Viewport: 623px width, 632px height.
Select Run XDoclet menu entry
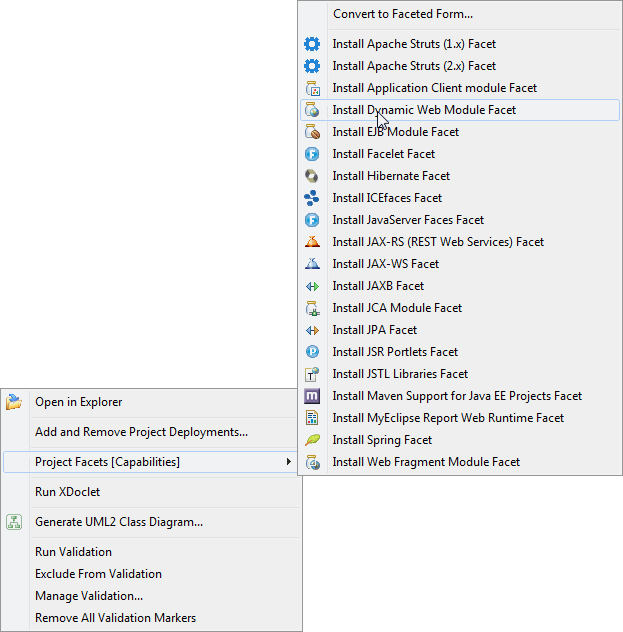[67, 492]
